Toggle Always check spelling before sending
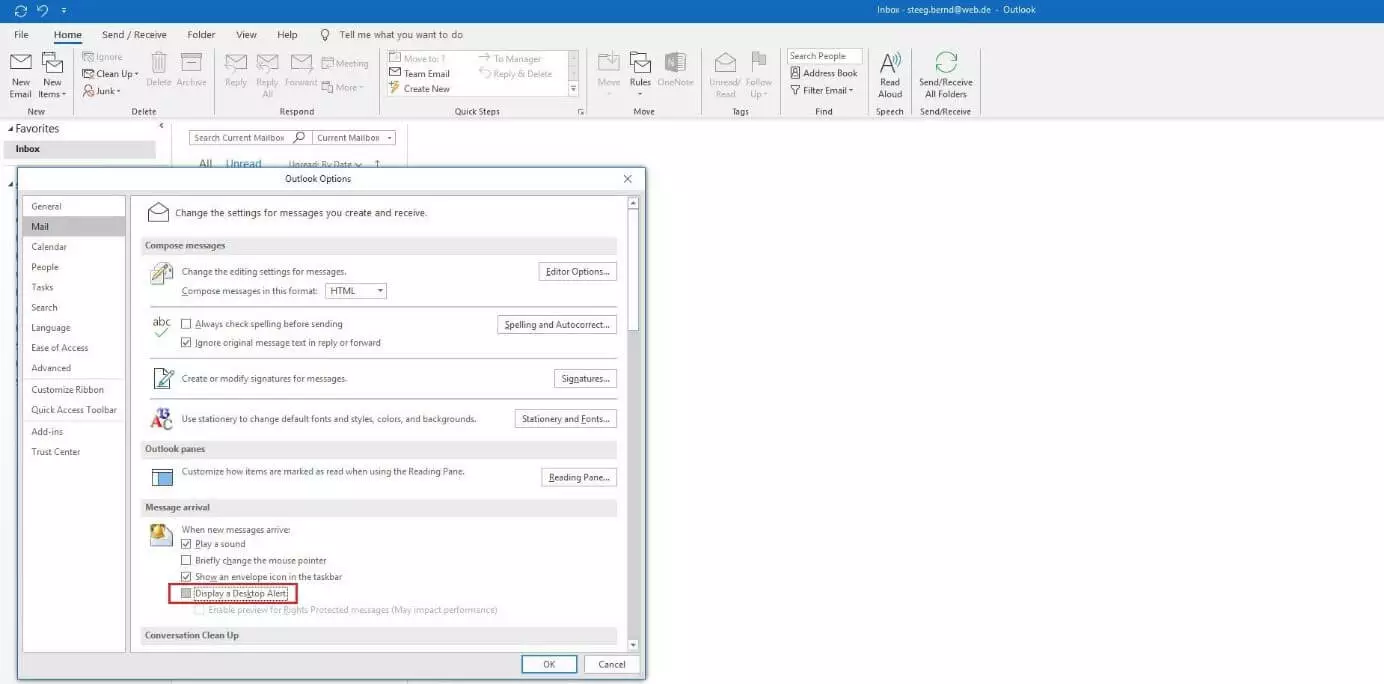The height and width of the screenshot is (684, 1384). click(x=186, y=324)
